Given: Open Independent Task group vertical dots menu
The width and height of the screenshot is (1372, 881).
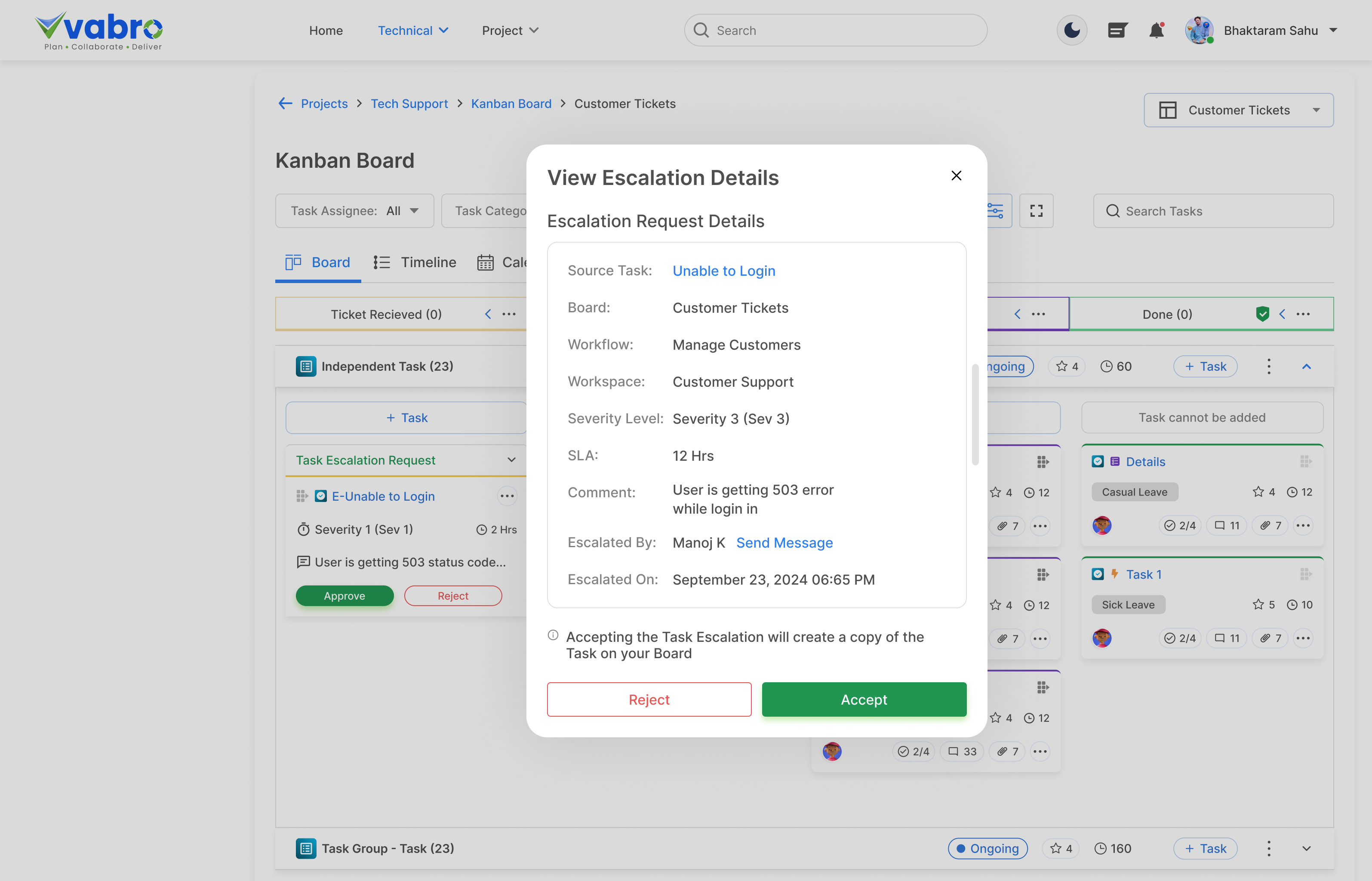Looking at the screenshot, I should tap(1268, 366).
